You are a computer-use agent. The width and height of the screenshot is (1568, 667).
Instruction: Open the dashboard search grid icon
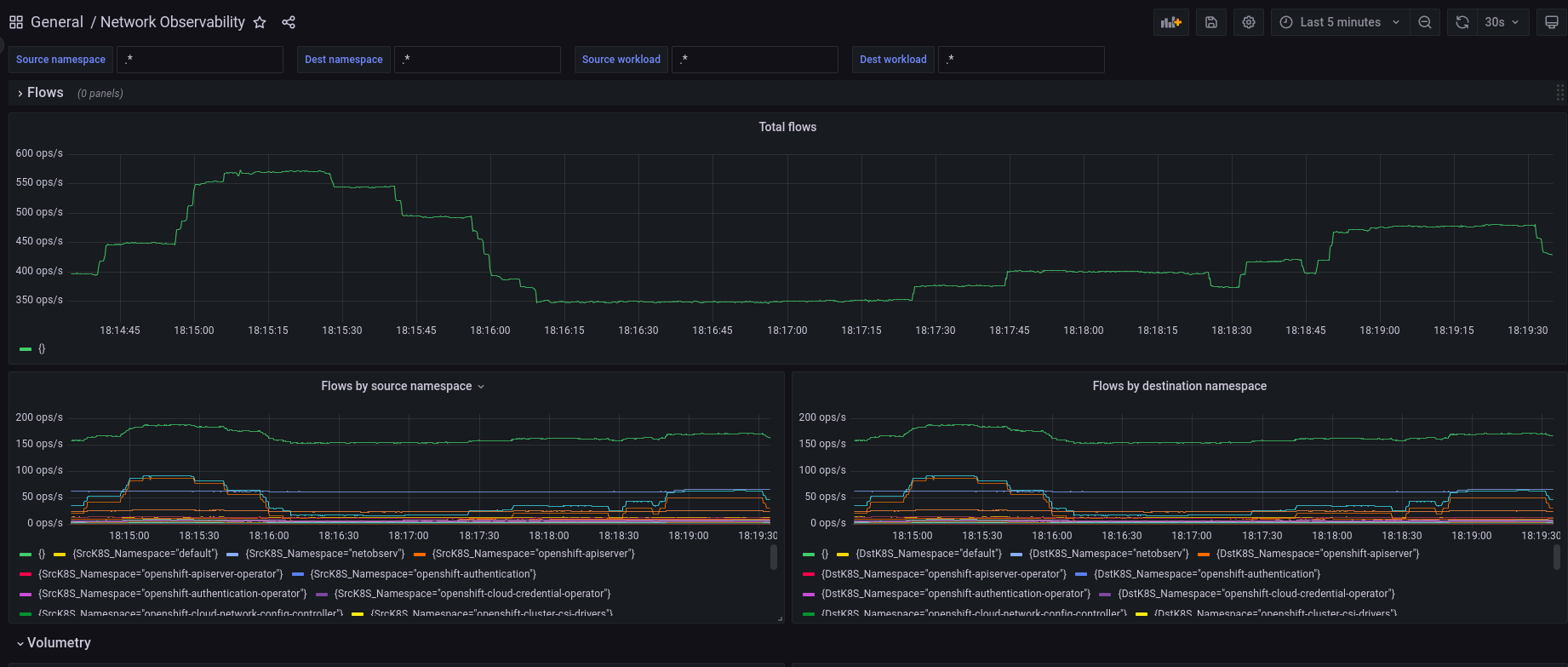16,23
